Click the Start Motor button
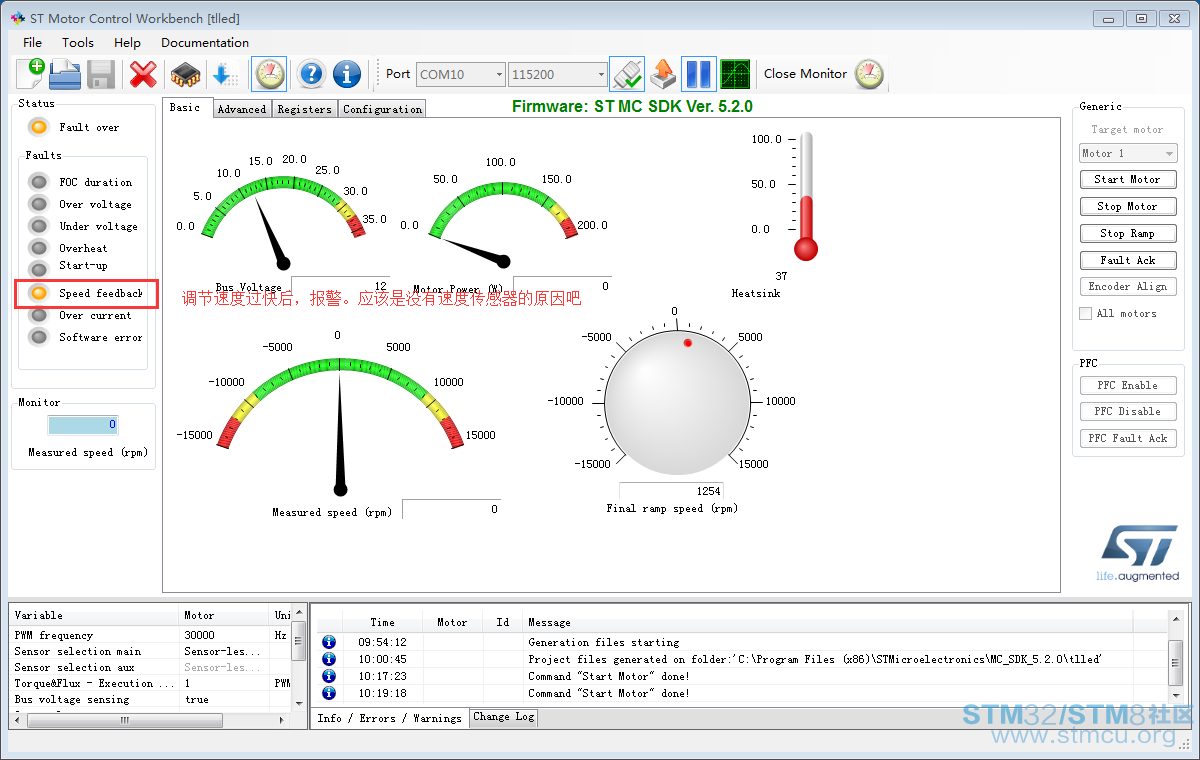 (1128, 179)
